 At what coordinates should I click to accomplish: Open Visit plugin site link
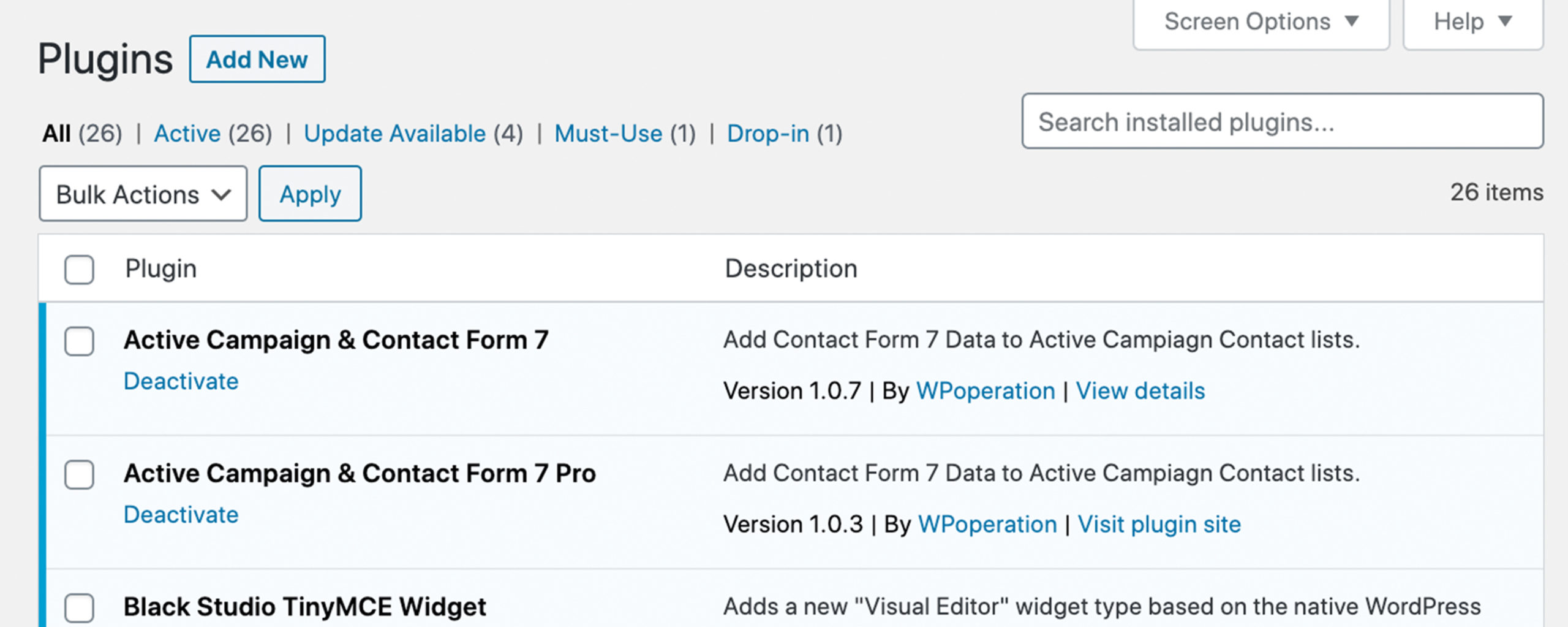[1159, 524]
